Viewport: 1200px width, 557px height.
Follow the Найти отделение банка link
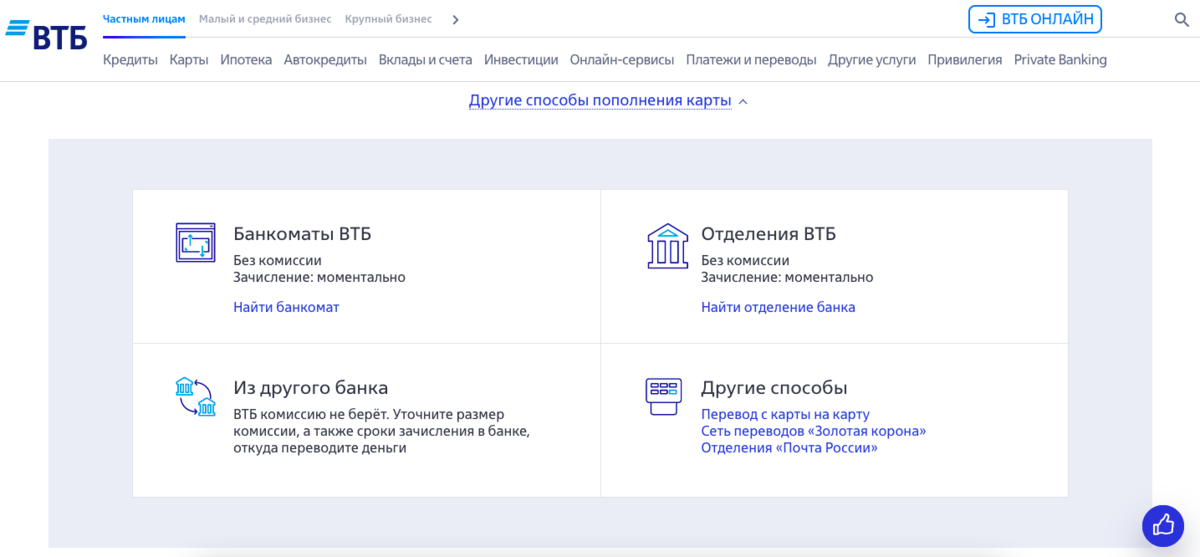coord(778,307)
